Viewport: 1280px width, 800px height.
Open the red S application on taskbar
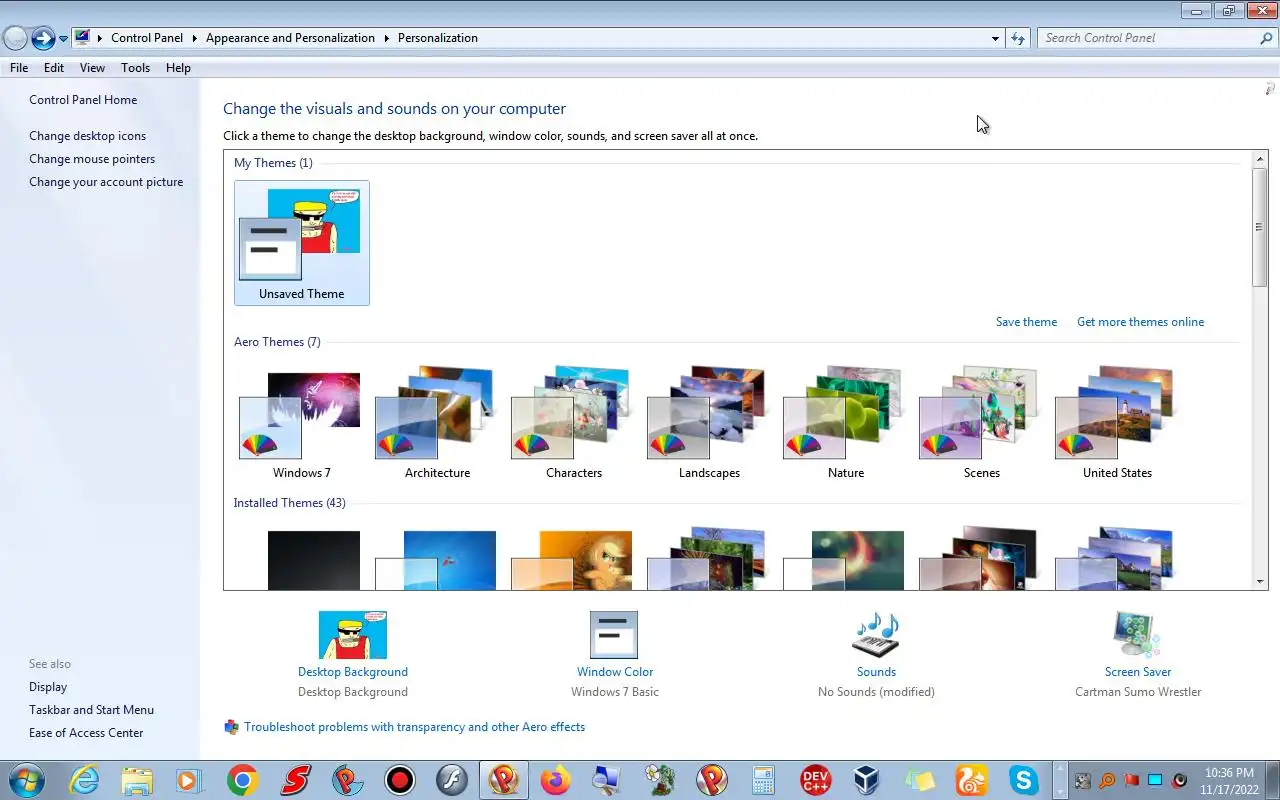tap(295, 780)
